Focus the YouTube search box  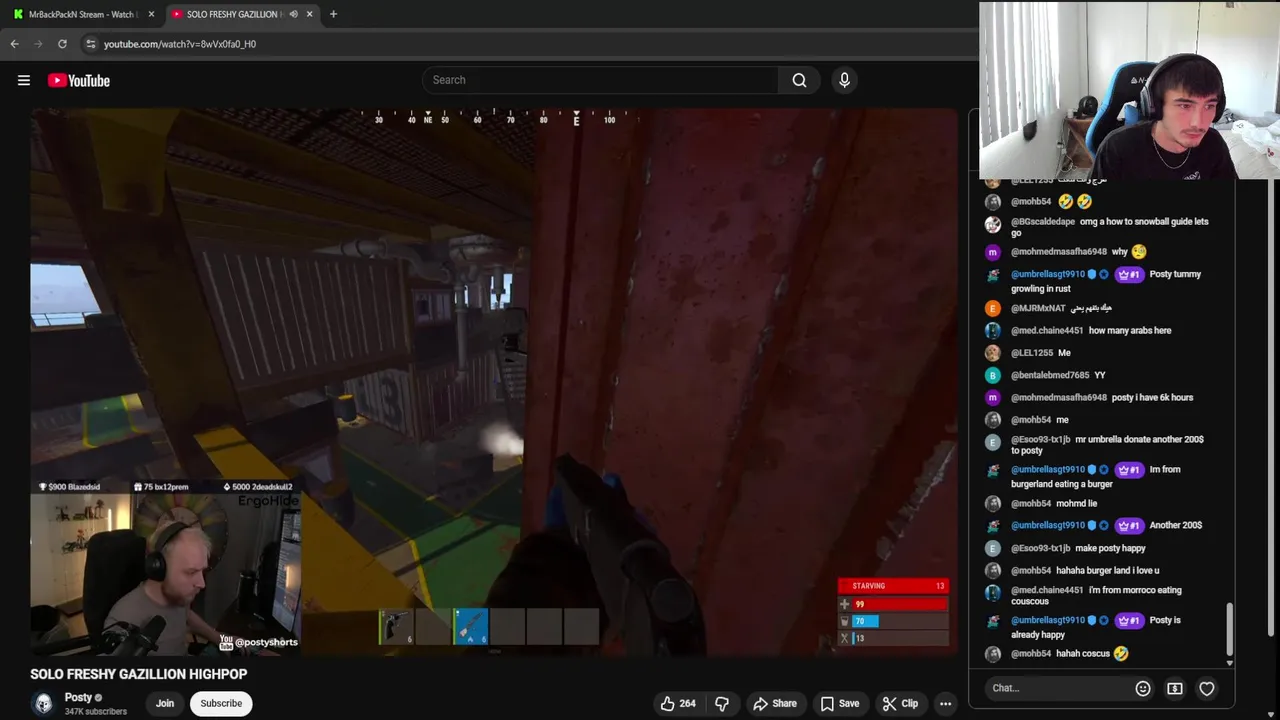[x=600, y=80]
